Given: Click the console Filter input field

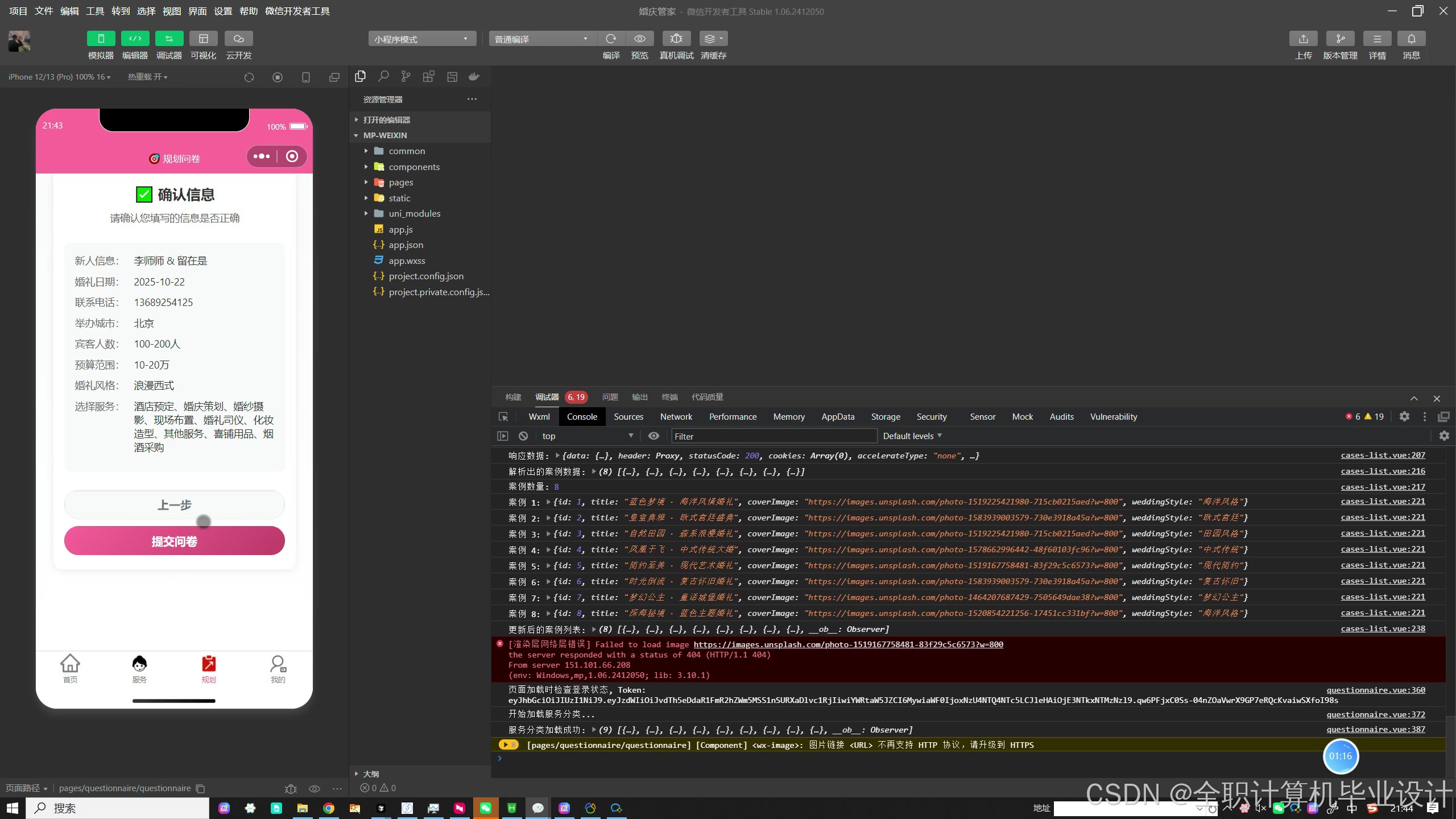Looking at the screenshot, I should [x=773, y=436].
